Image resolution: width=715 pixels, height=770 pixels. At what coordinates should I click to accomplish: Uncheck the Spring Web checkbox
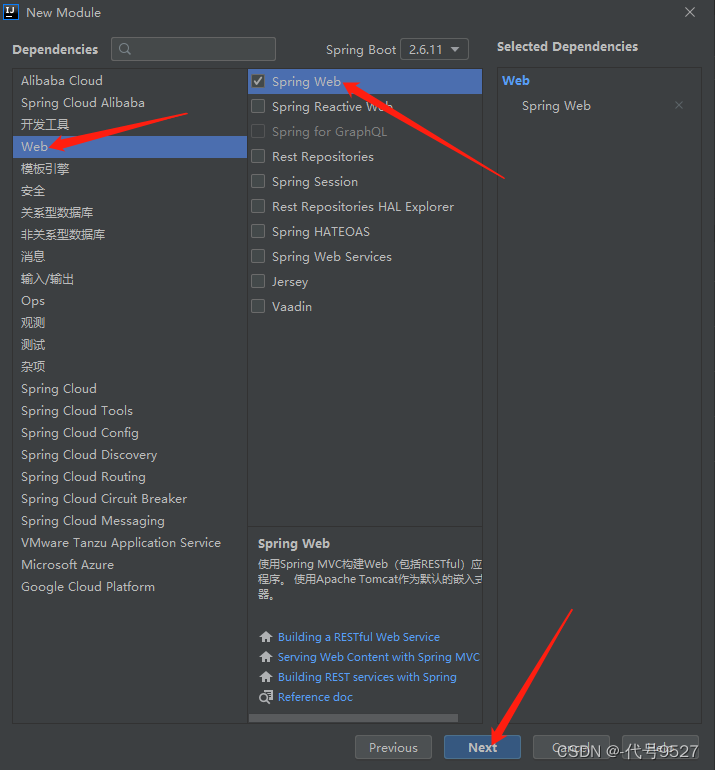point(258,81)
